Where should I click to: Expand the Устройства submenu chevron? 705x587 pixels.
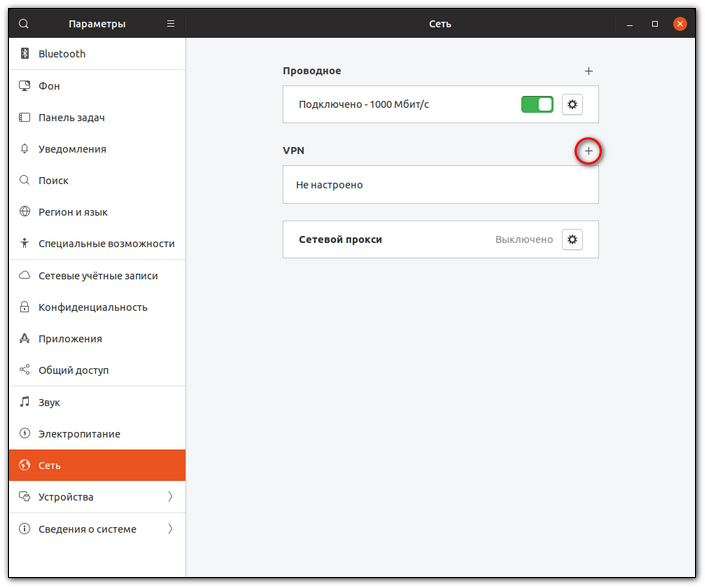(170, 497)
